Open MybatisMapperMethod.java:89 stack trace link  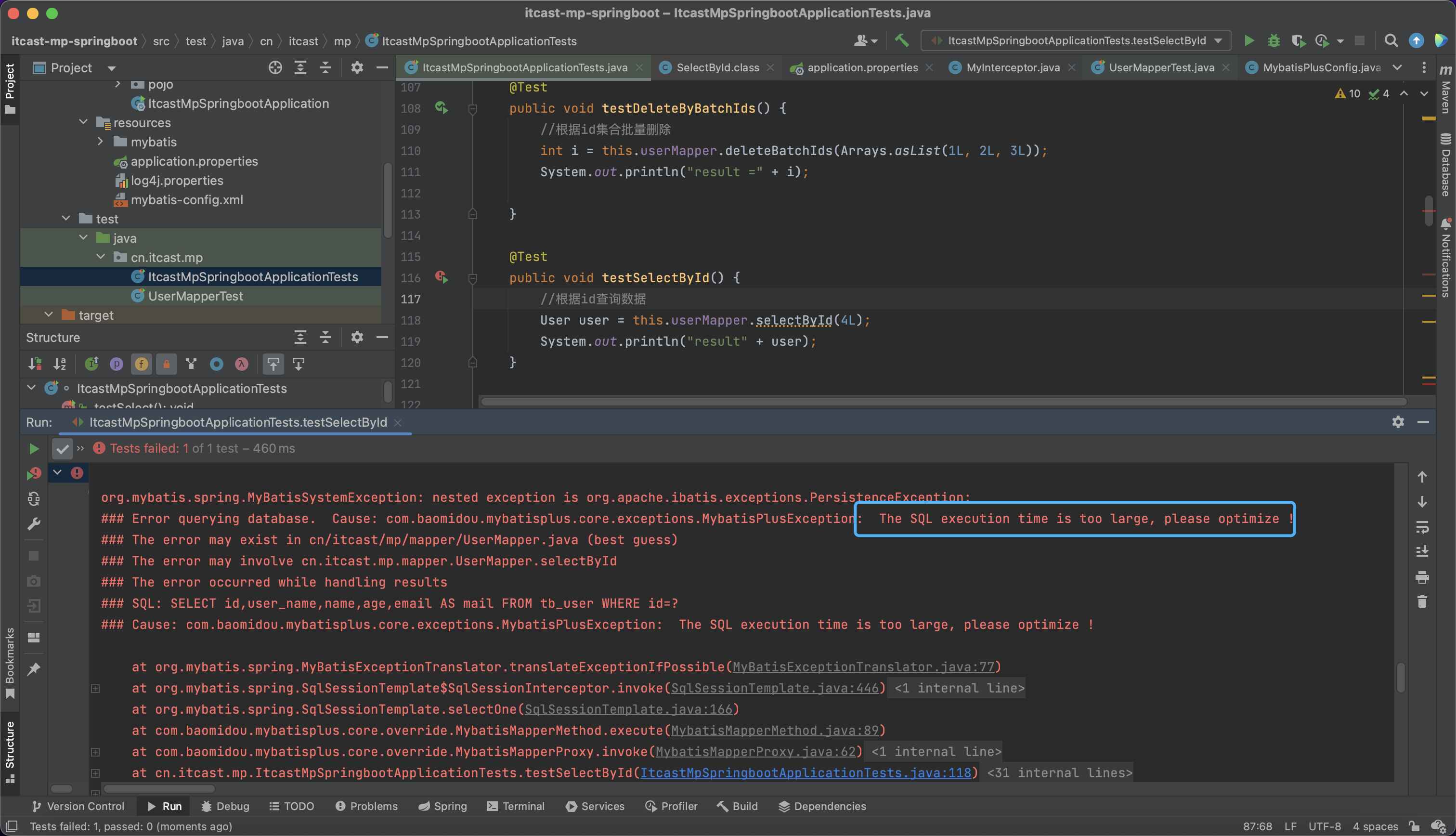coord(775,731)
